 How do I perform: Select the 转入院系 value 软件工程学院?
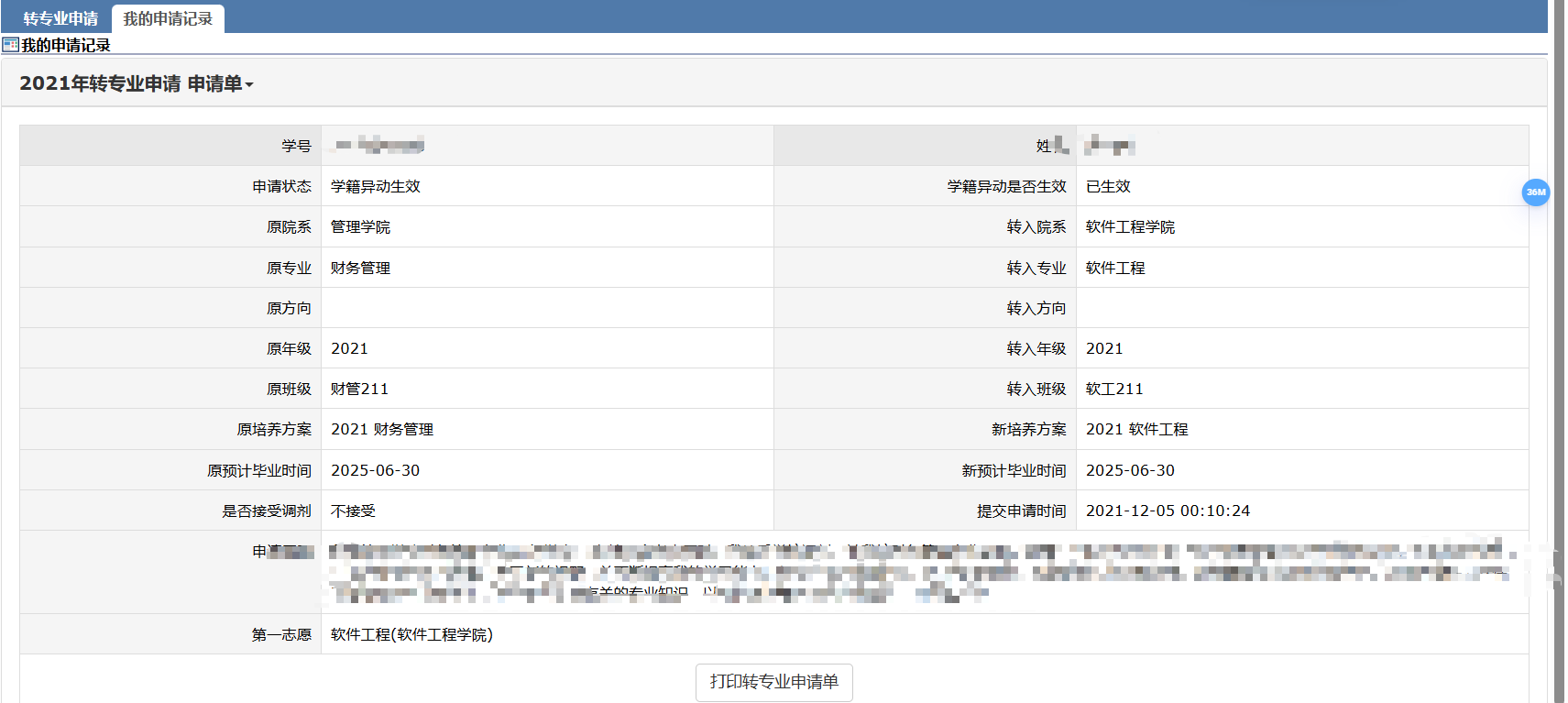pos(1130,226)
